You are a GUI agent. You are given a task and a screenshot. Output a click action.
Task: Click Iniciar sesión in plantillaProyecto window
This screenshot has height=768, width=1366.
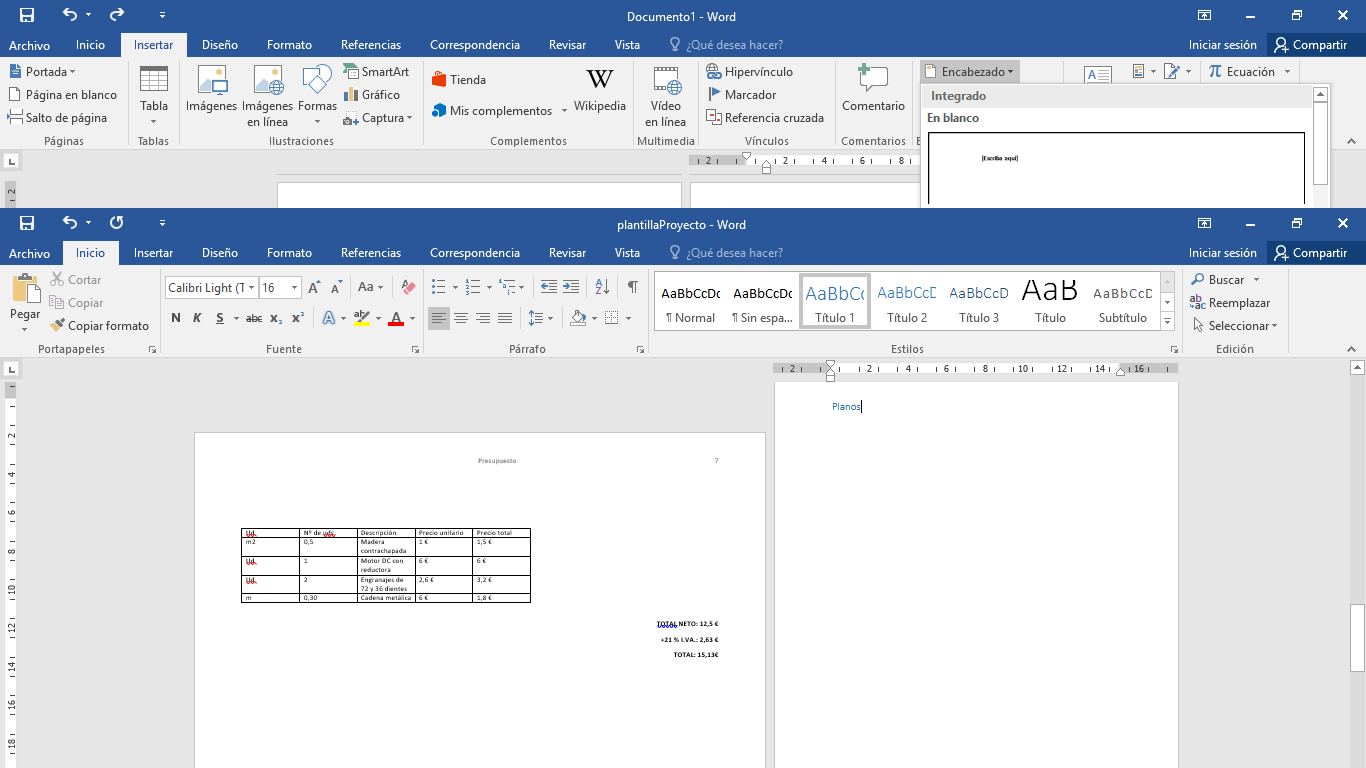(1223, 253)
